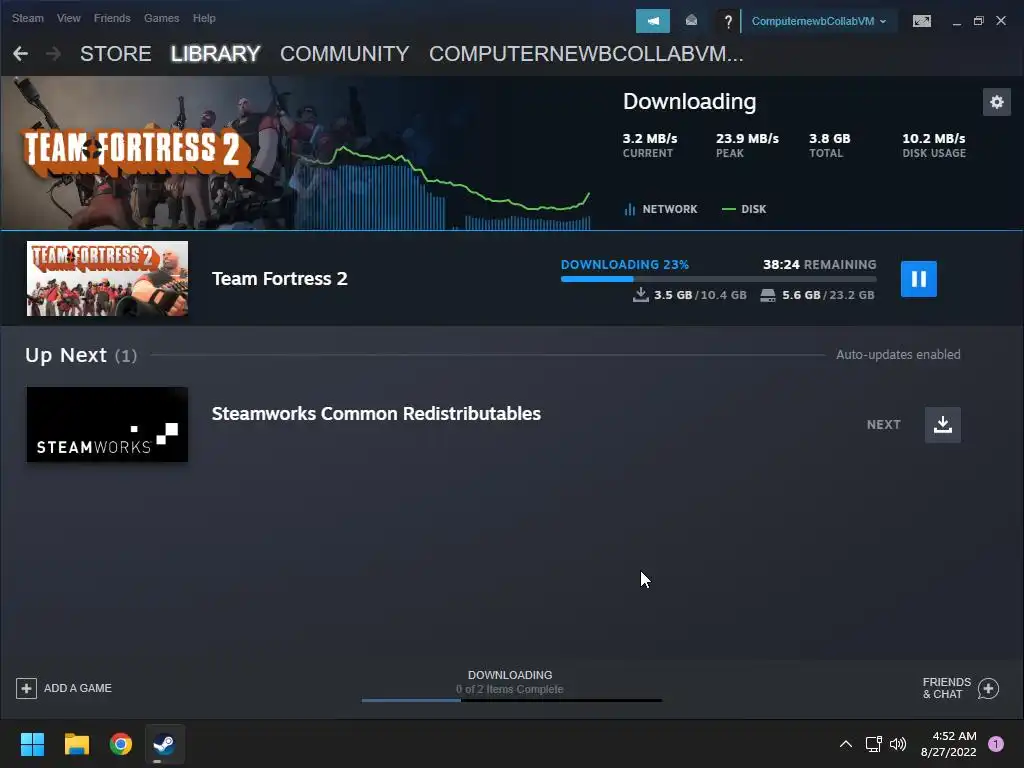The width and height of the screenshot is (1024, 768).
Task: Click the Team Fortress 2 thumbnail
Action: [107, 279]
